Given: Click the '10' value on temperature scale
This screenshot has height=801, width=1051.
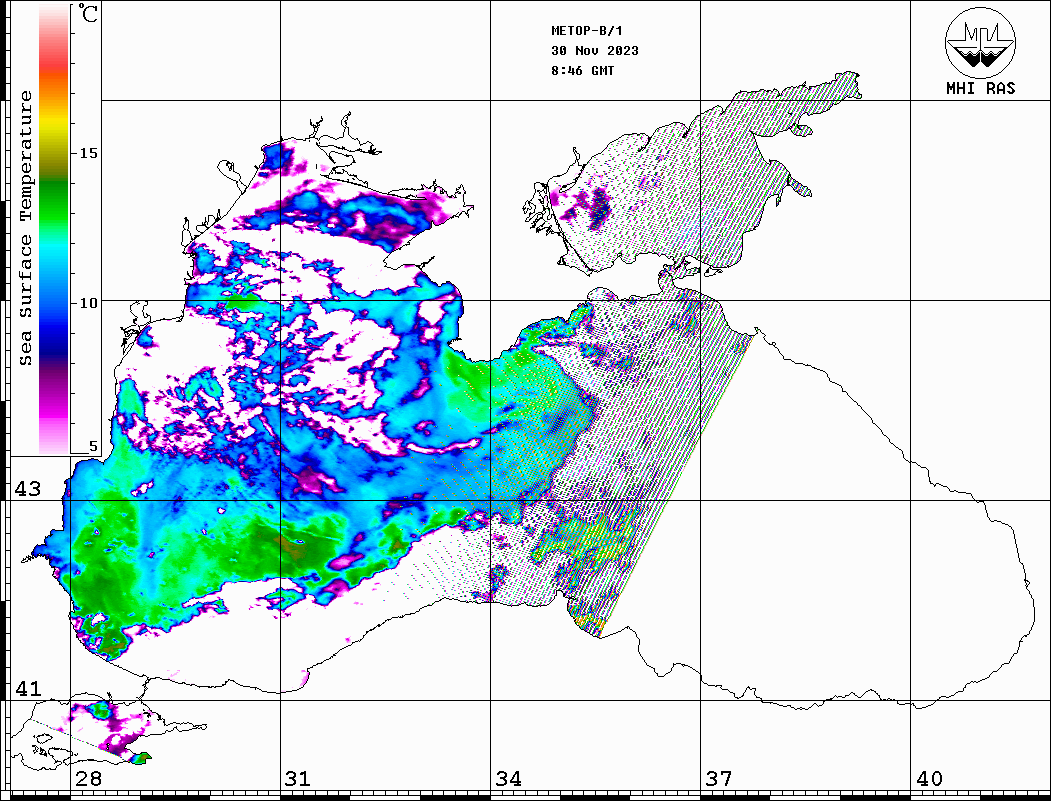Looking at the screenshot, I should pyautogui.click(x=88, y=303).
